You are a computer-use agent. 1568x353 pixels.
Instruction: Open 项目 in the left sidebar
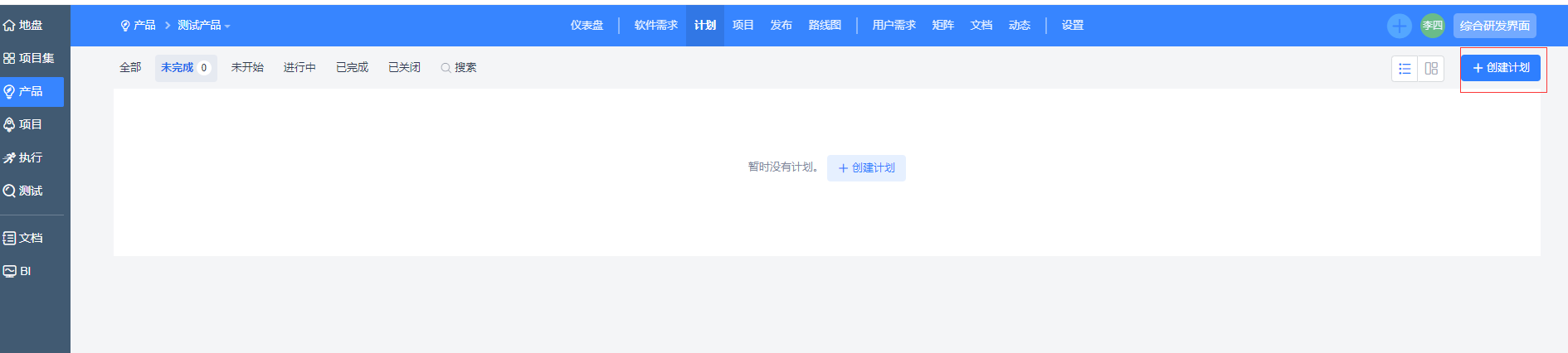pyautogui.click(x=23, y=124)
